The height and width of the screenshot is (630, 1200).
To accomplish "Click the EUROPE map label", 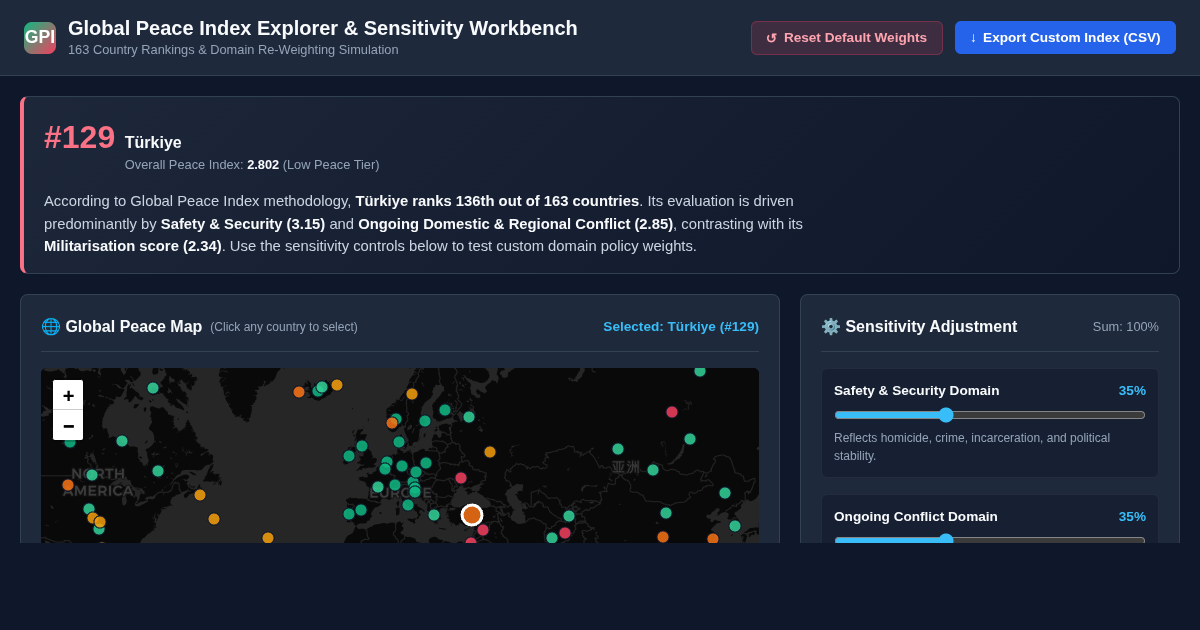I will [401, 492].
